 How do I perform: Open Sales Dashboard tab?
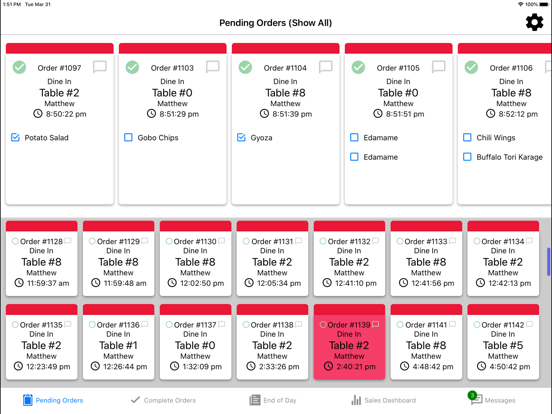(384, 400)
